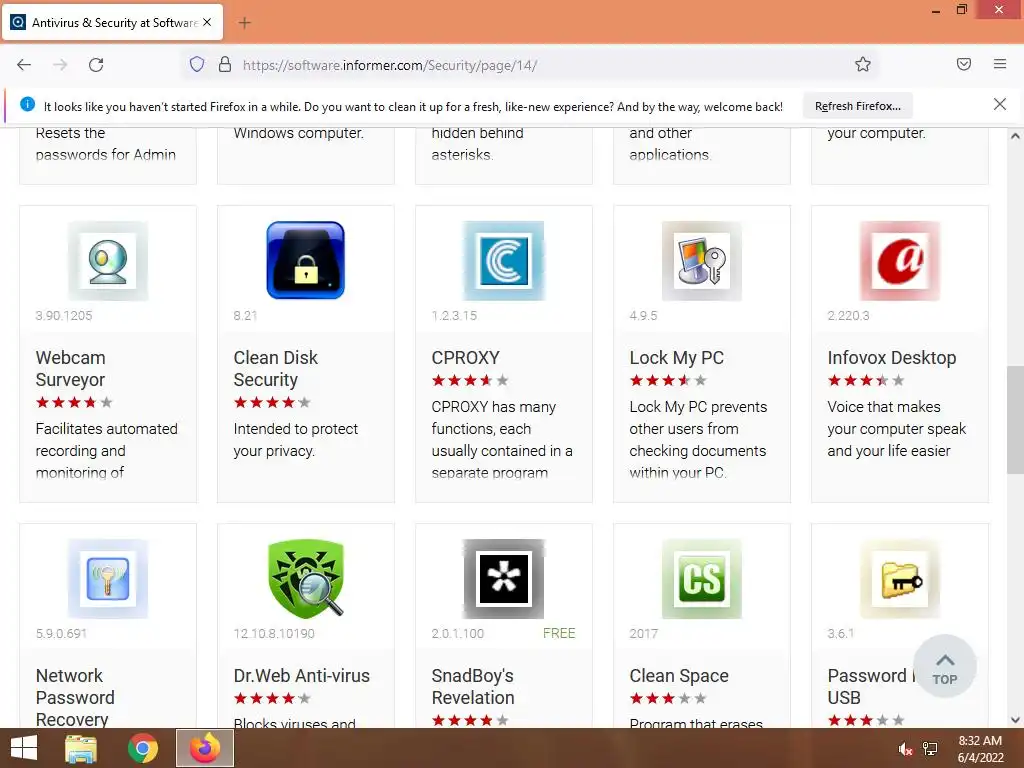
Task: Bookmark this page with the star
Action: [x=863, y=64]
